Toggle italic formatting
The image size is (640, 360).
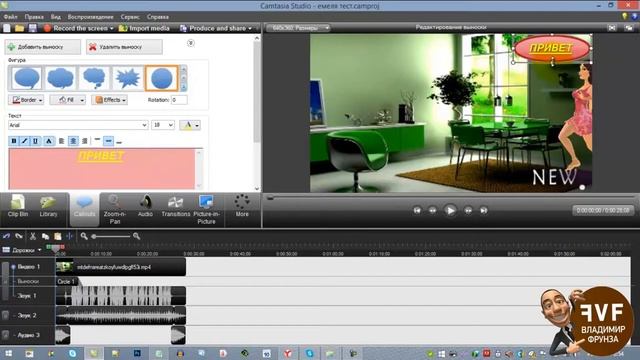pos(24,141)
